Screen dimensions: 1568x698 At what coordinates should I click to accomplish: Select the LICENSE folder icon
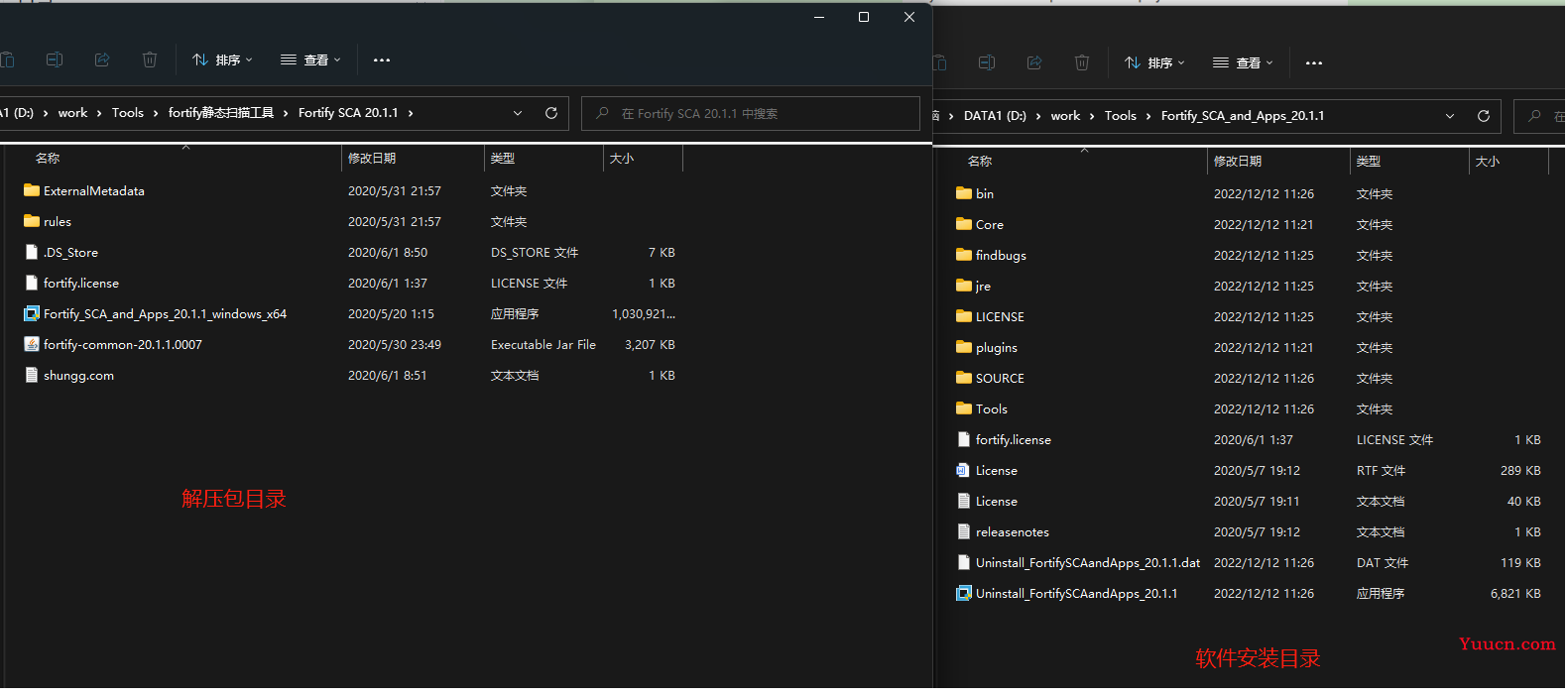964,316
